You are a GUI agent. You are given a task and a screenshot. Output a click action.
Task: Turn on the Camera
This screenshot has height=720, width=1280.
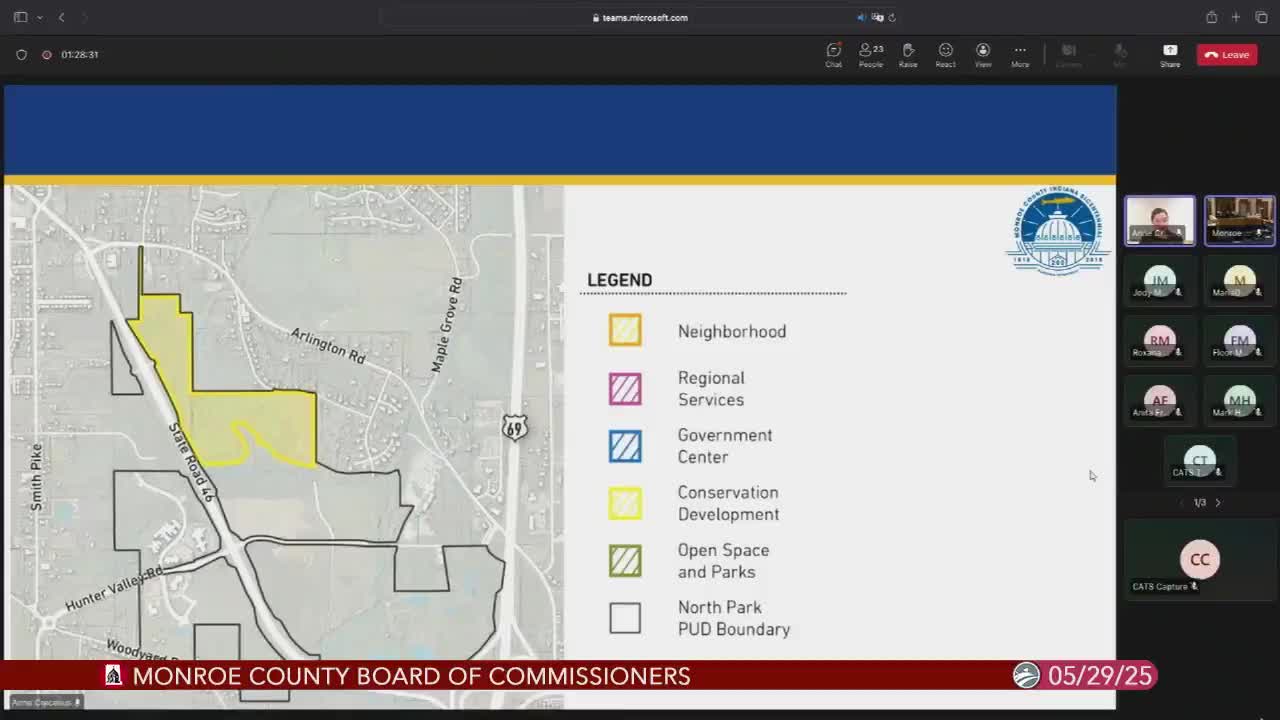[1069, 55]
